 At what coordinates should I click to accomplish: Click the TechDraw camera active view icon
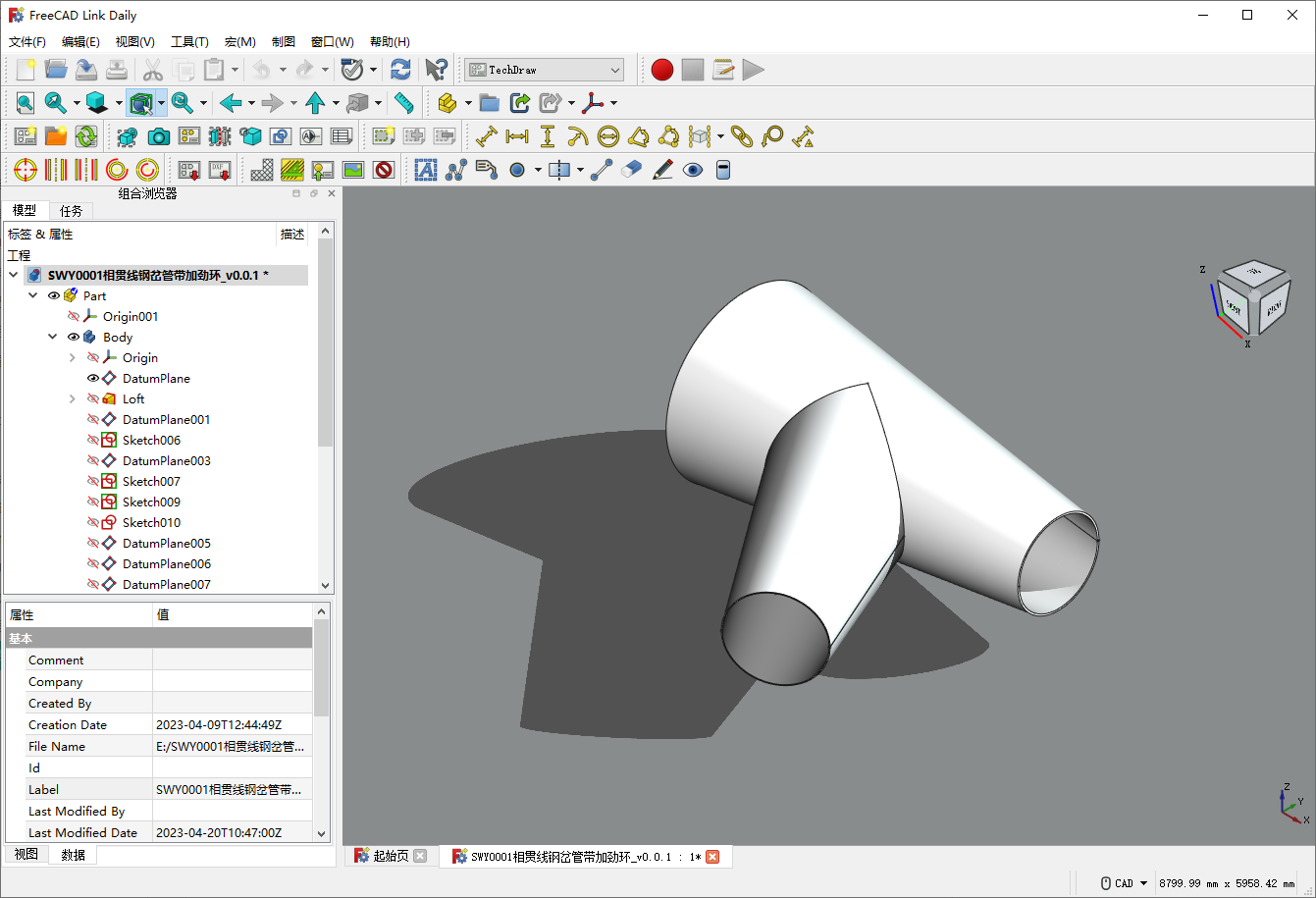click(x=158, y=137)
